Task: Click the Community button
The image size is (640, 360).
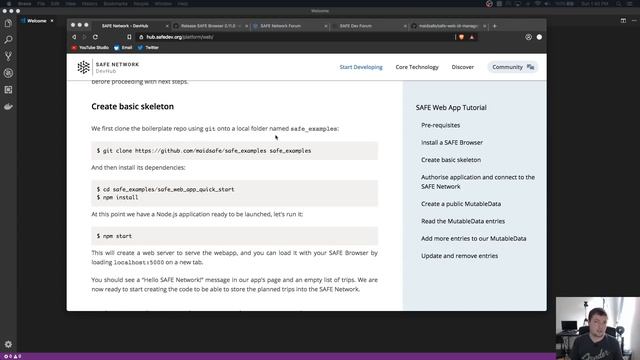Action: (x=513, y=67)
